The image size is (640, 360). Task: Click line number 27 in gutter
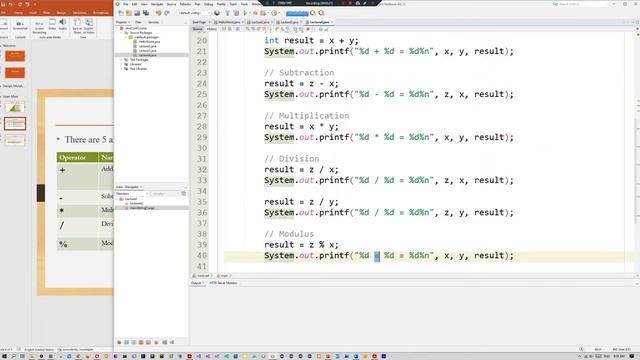pyautogui.click(x=202, y=116)
